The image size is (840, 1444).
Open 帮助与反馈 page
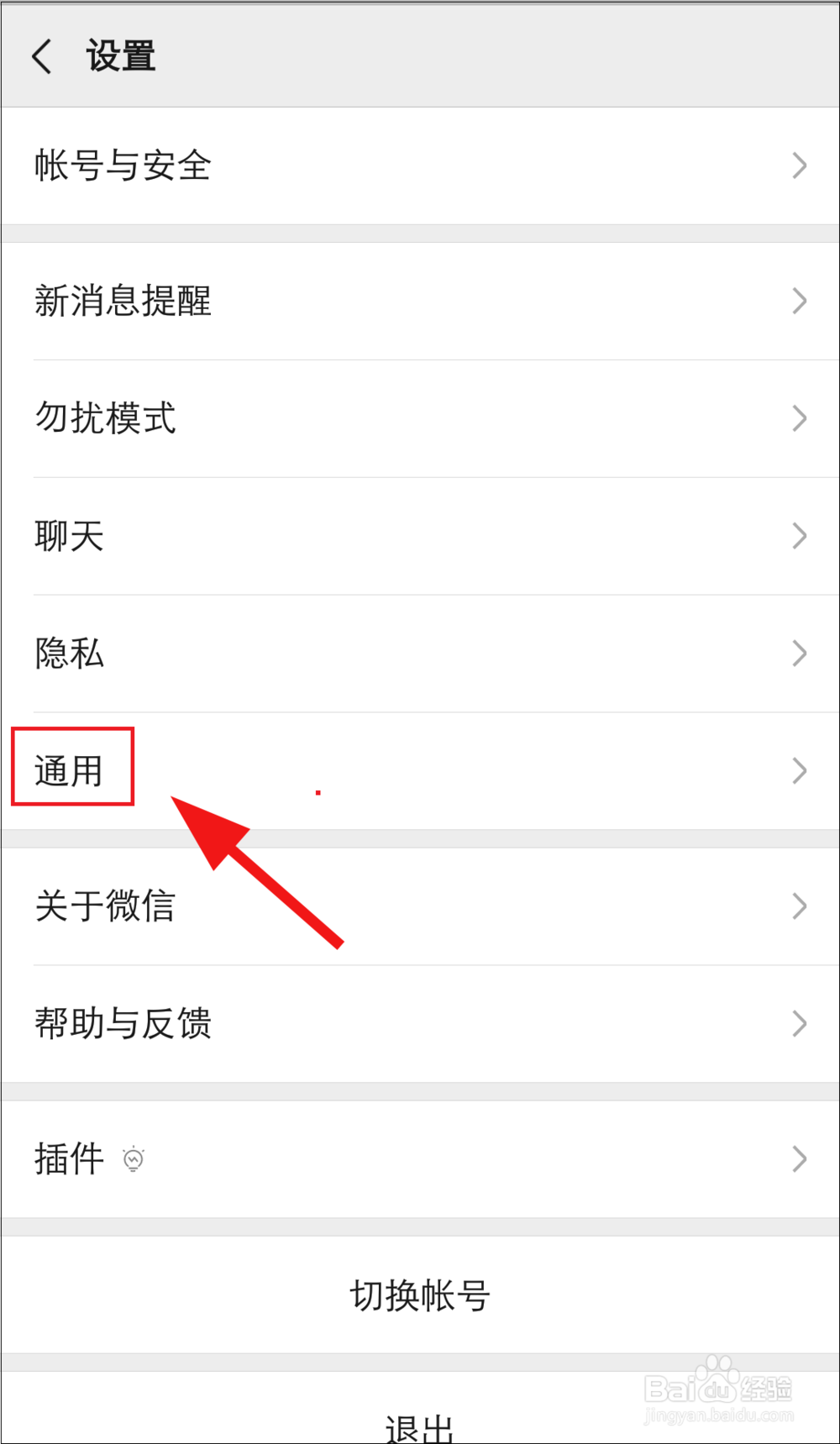pyautogui.click(x=420, y=1024)
